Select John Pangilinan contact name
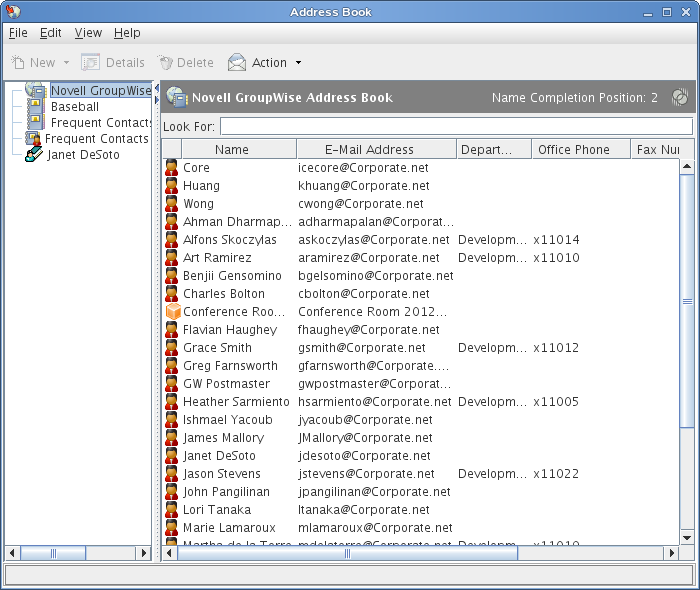The image size is (700, 590). pos(226,491)
